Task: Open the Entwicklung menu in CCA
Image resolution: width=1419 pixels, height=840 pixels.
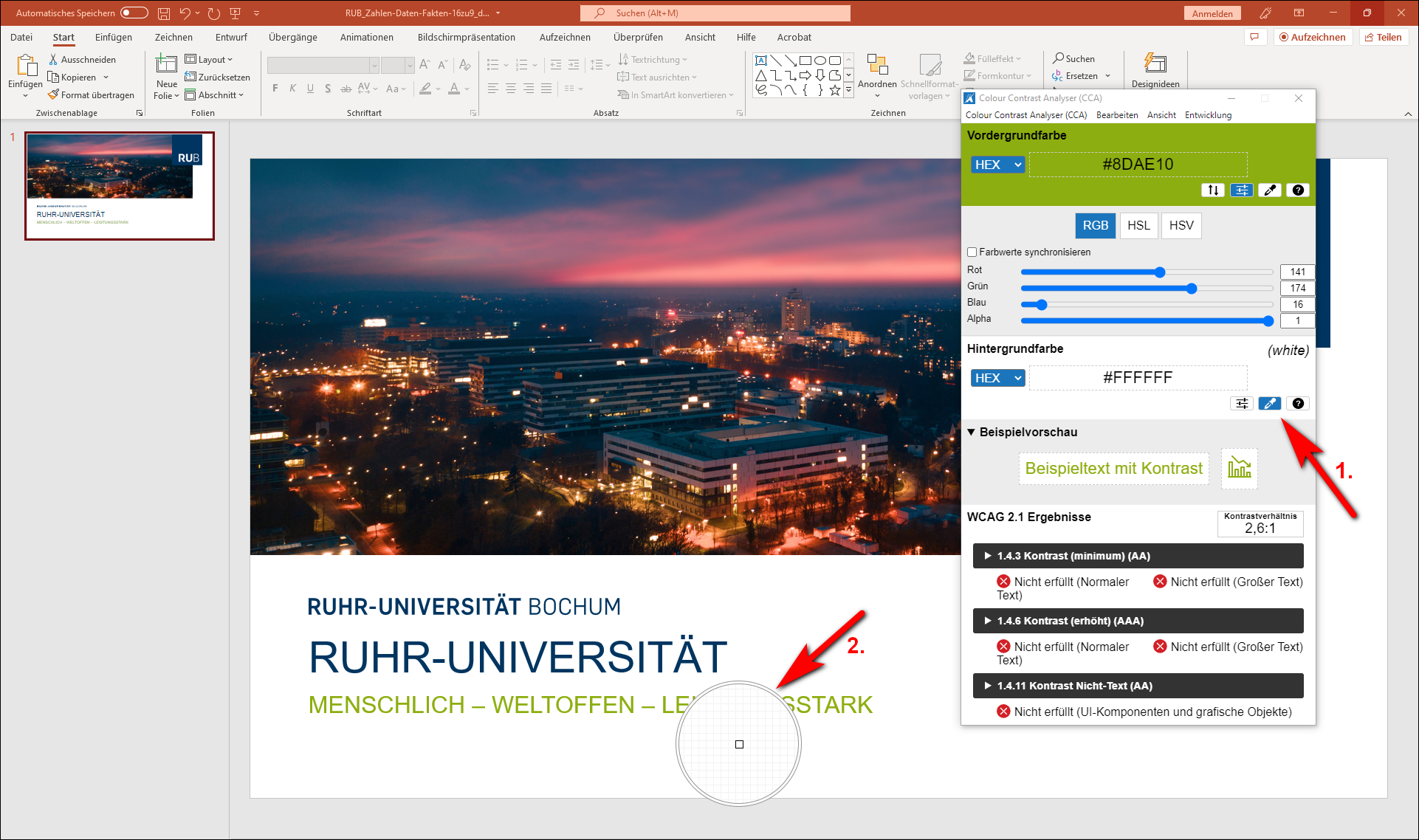Action: (x=1208, y=115)
